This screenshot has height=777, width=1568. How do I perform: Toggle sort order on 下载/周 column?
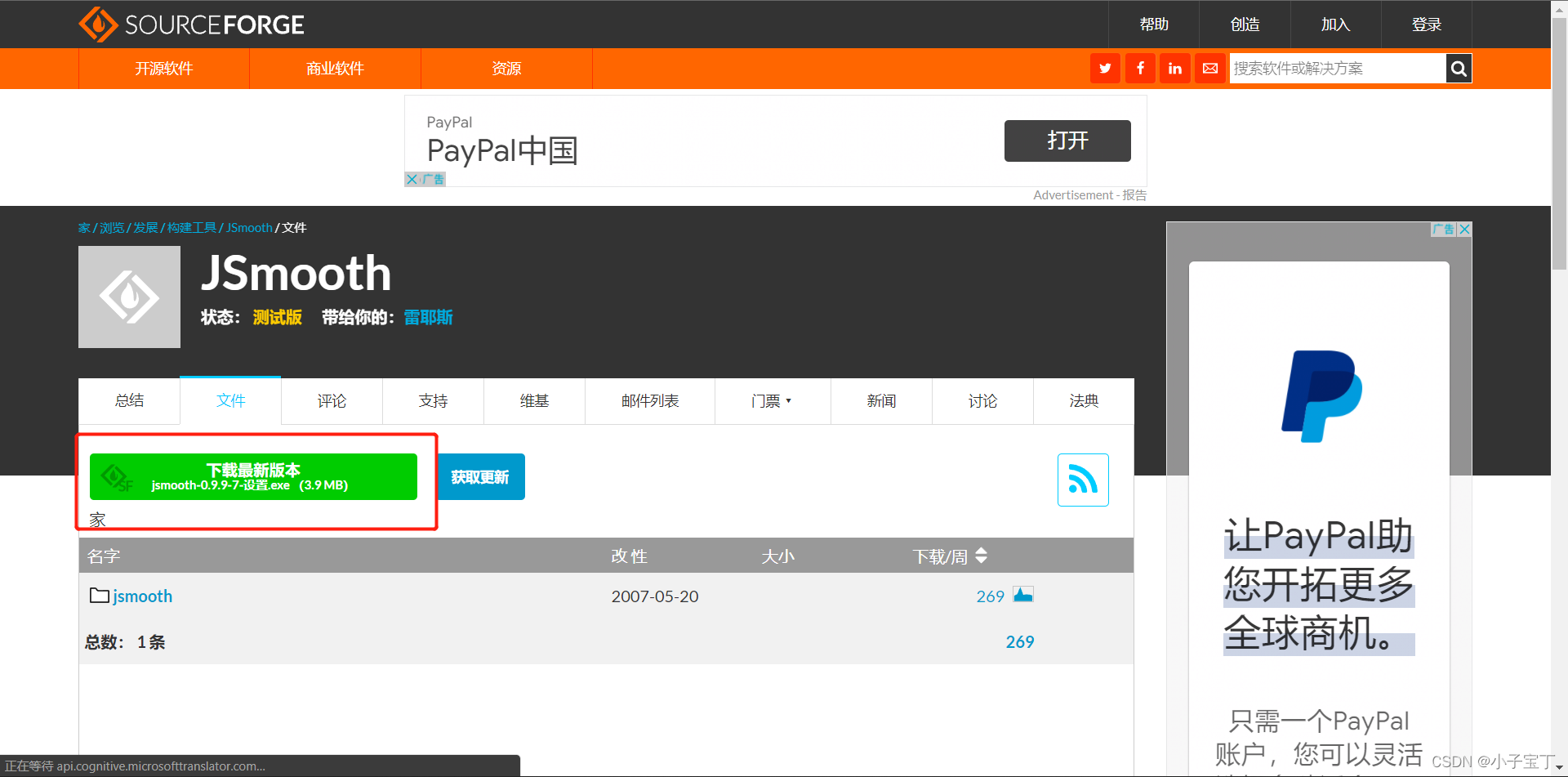coord(980,556)
